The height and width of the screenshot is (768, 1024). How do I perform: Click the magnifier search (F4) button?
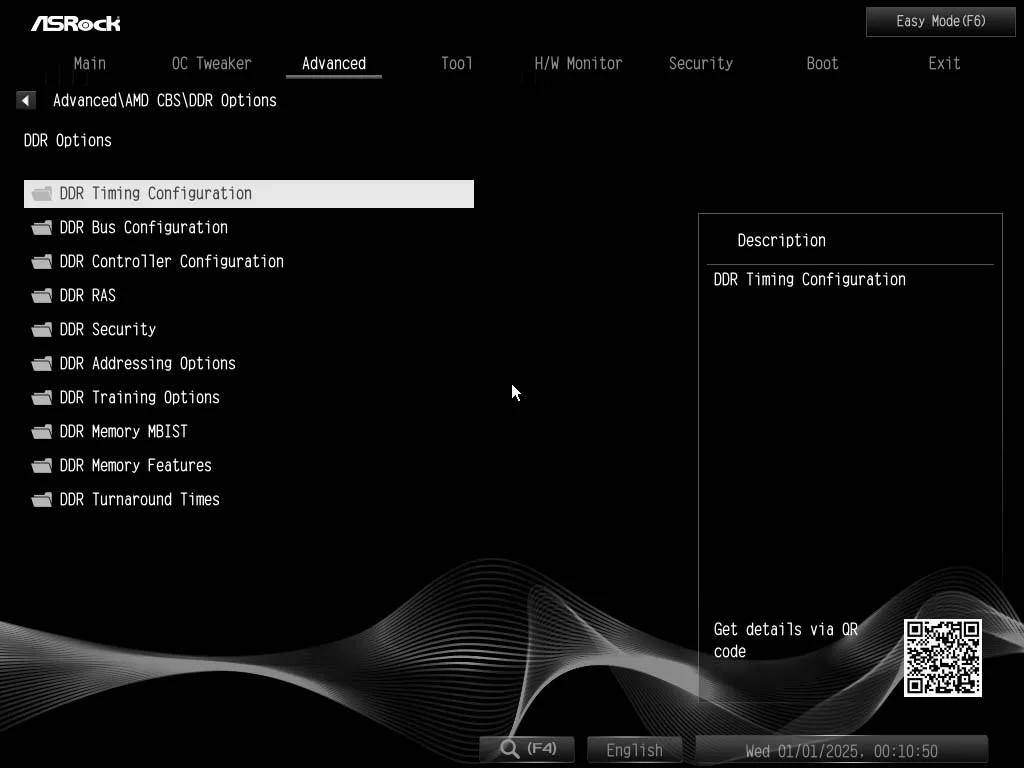[527, 749]
